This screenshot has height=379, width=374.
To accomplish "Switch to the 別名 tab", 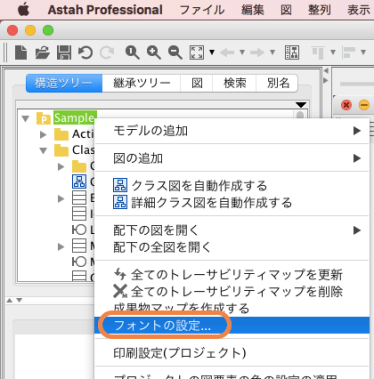I will pos(278,83).
